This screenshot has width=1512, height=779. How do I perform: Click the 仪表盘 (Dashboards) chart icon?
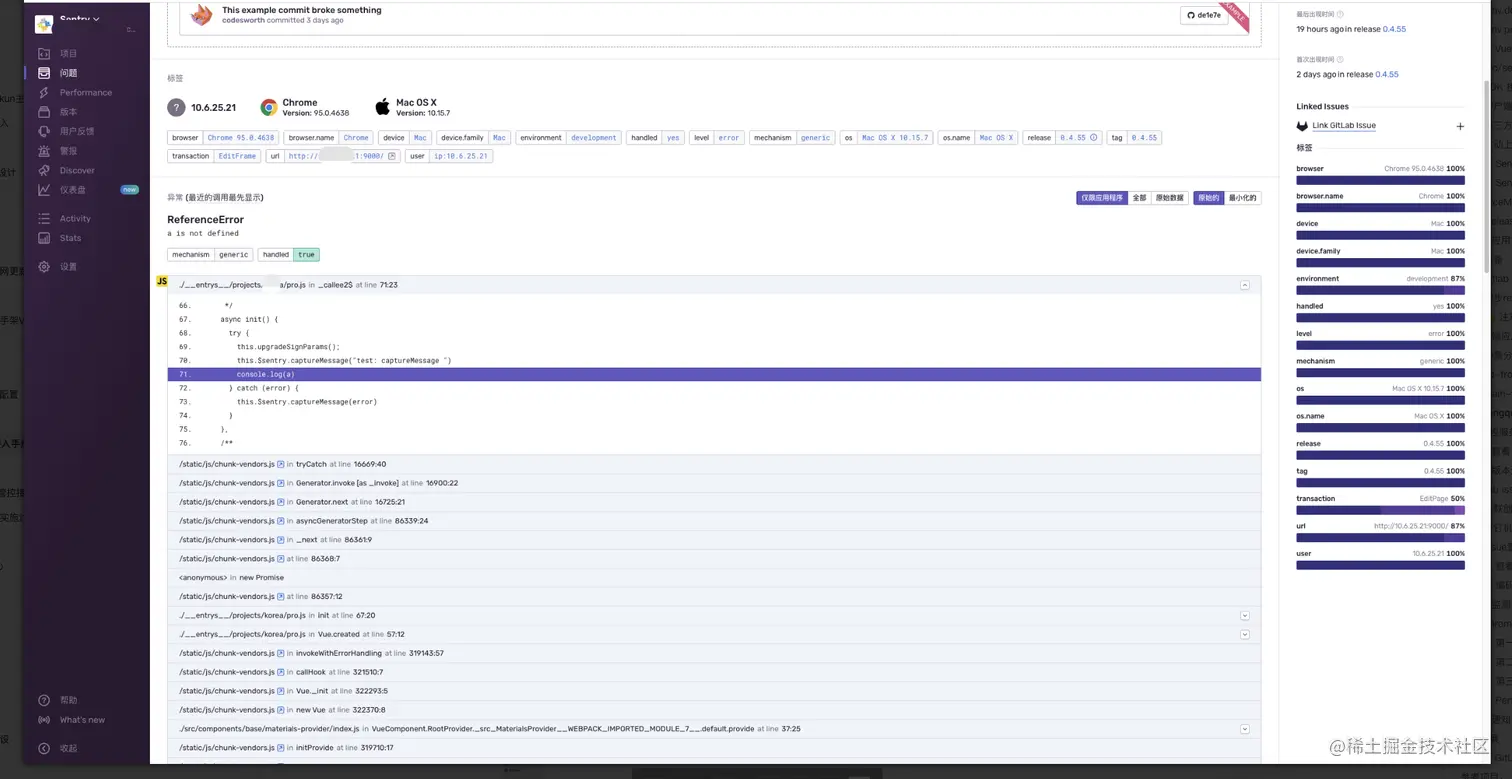tap(44, 189)
